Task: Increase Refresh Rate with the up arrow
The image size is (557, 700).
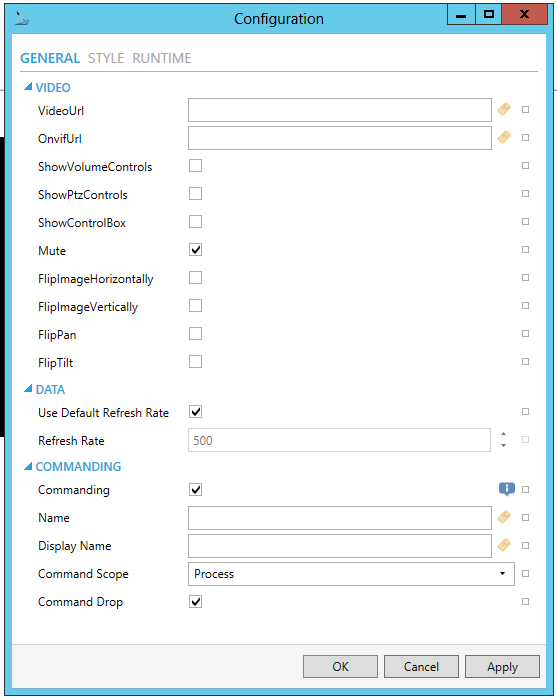Action: coord(503,434)
